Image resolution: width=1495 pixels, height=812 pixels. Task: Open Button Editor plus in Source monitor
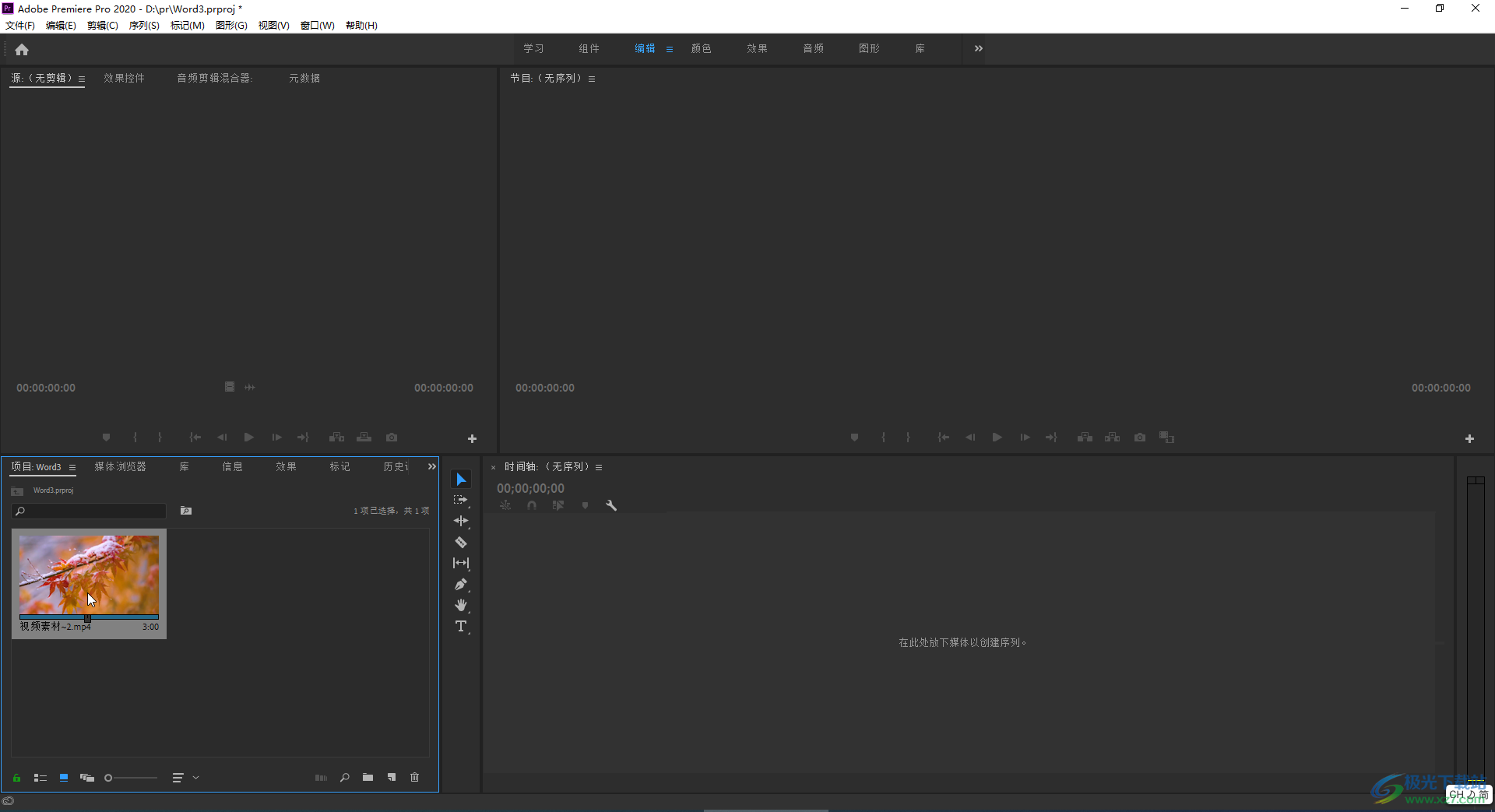(x=472, y=439)
